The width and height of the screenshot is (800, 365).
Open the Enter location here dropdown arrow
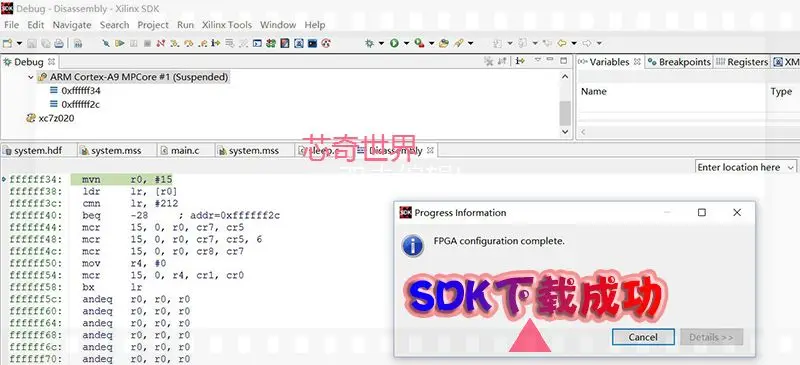click(791, 167)
